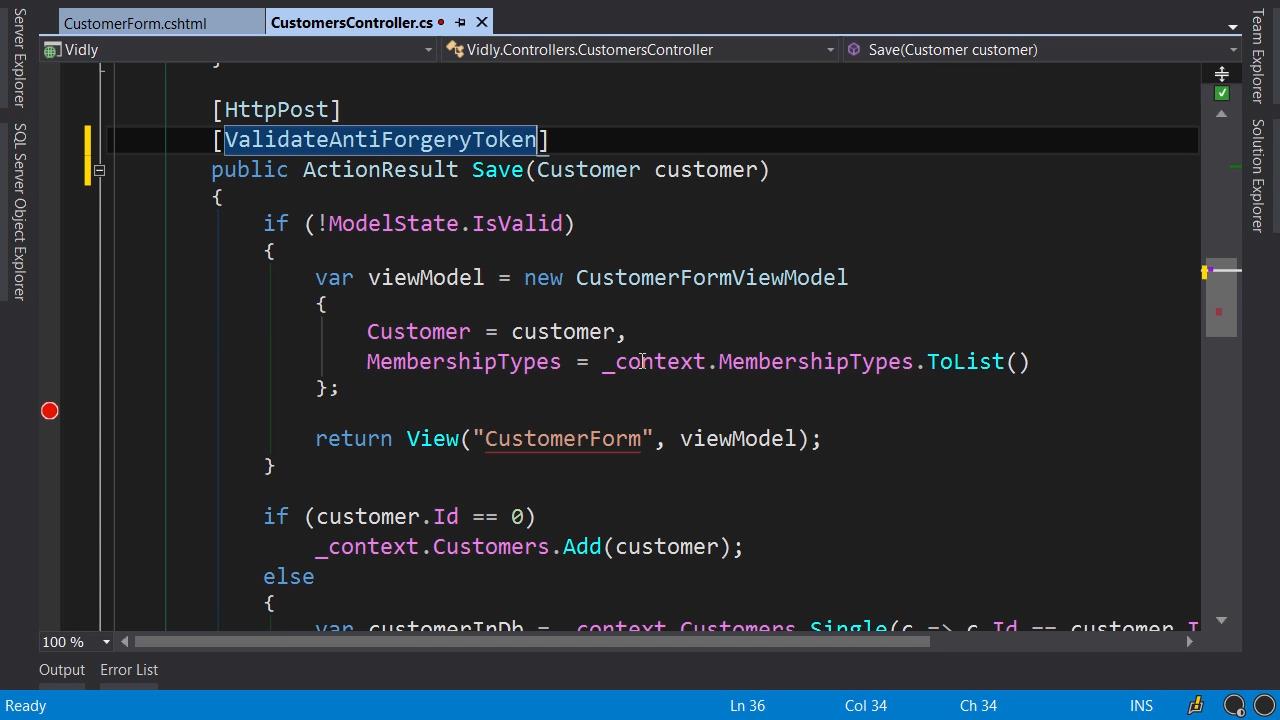Click the first circle icon in status bar
Screen dimensions: 1280x720
(1234, 706)
